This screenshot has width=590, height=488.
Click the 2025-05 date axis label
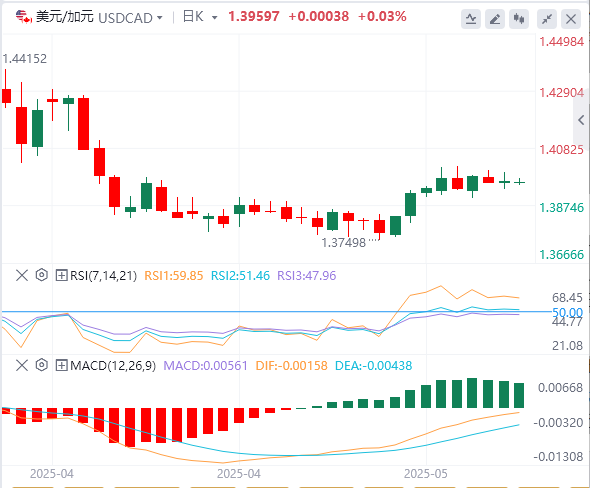pos(426,474)
